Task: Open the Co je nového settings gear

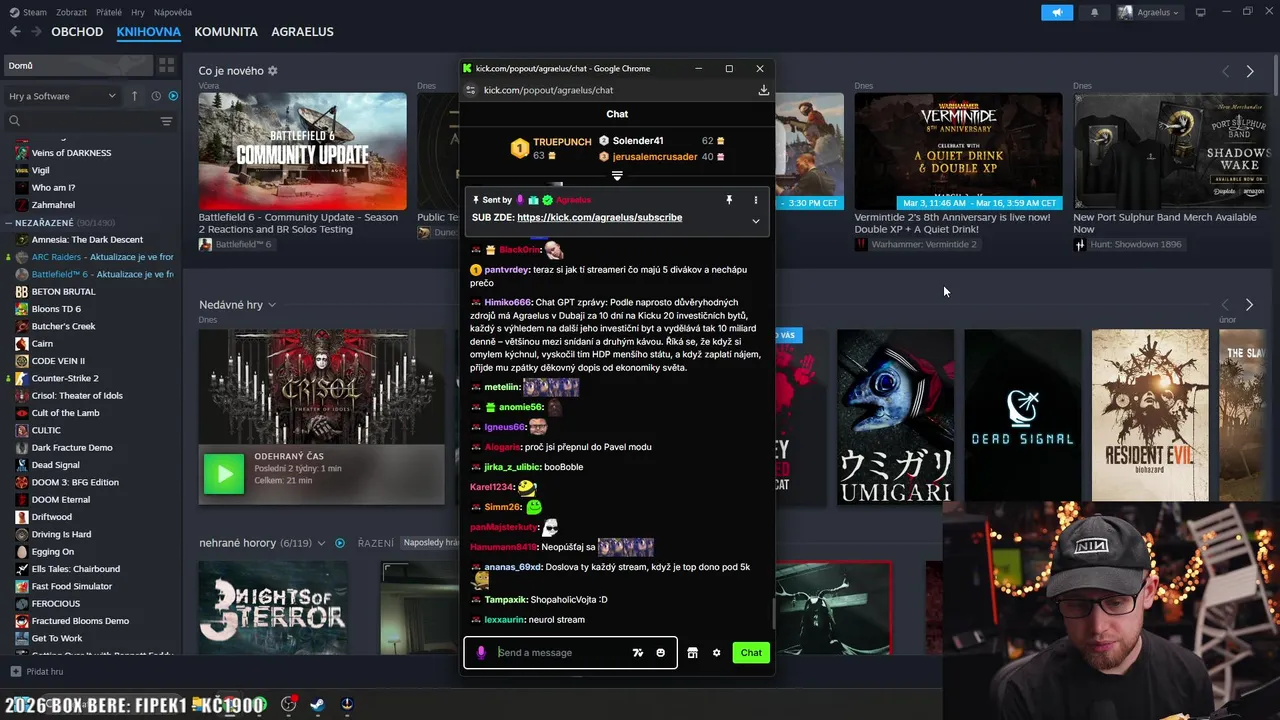Action: click(273, 71)
